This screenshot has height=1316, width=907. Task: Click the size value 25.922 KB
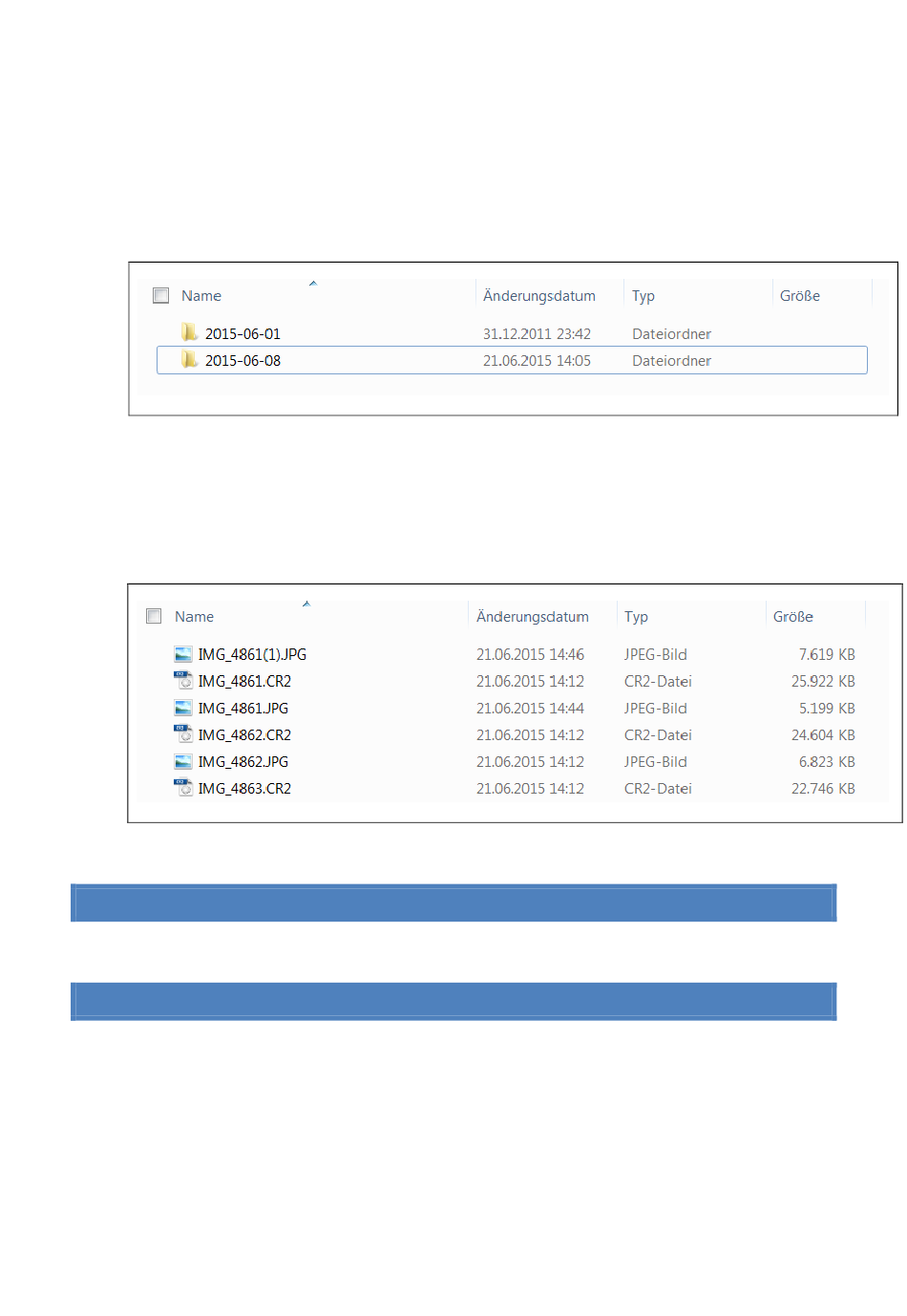pos(823,681)
